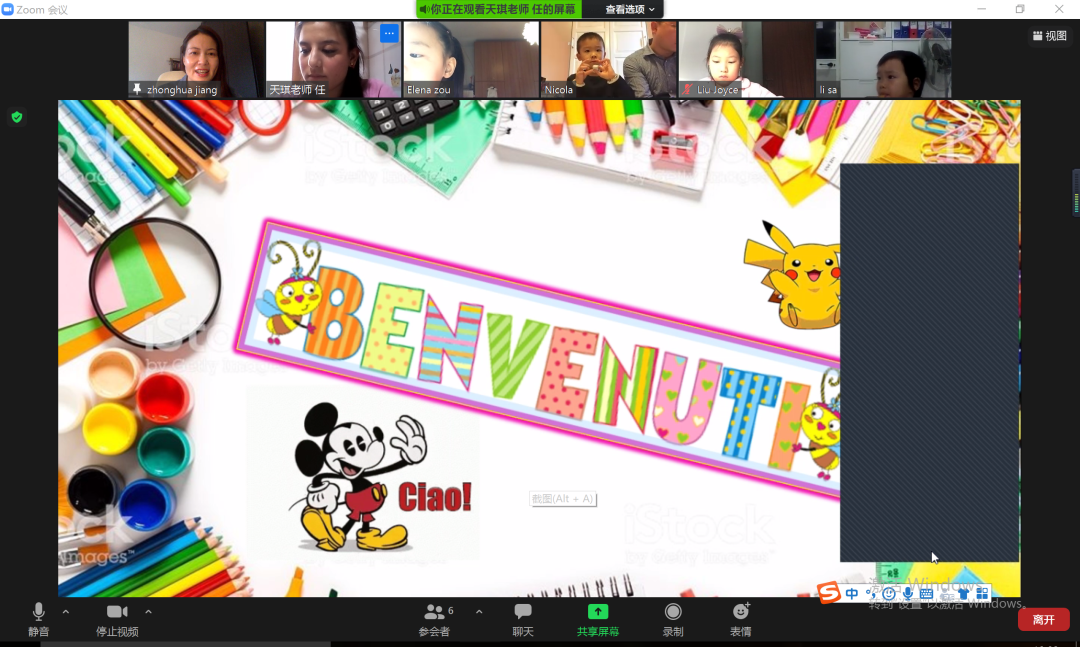1080x647 pixels.
Task: Open the 表情 reactions menu
Action: pyautogui.click(x=741, y=619)
